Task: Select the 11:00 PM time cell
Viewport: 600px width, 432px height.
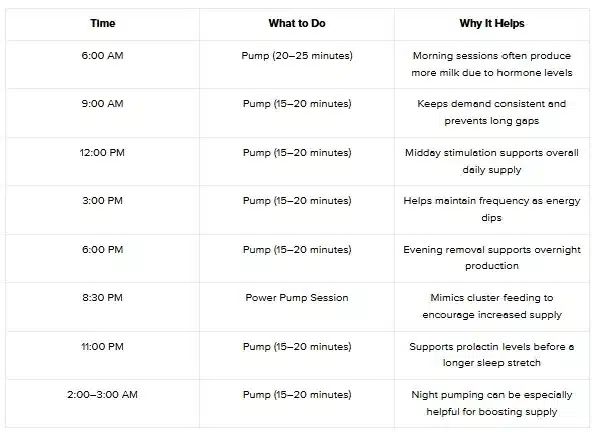Action: (x=102, y=347)
